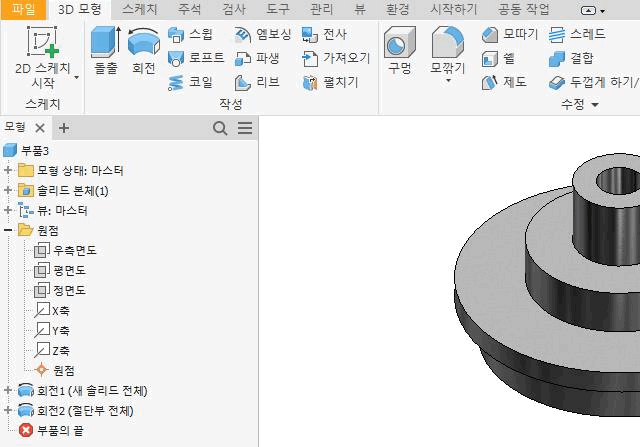Screen dimensions: 640x447
Task: Use the 가져오기 import tool
Action: [336, 58]
